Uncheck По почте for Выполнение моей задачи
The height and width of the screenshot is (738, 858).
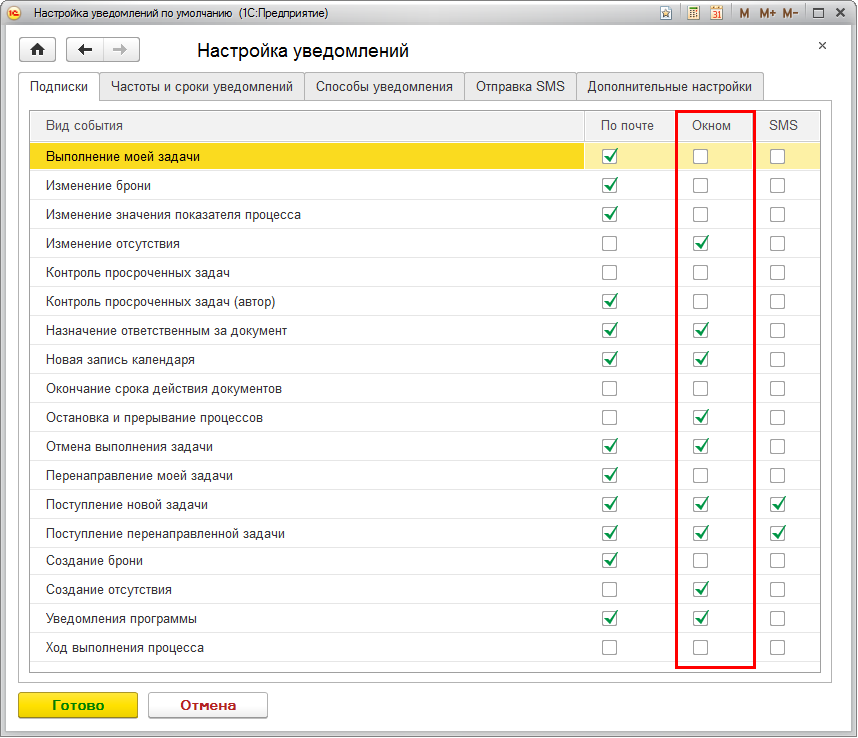pos(610,156)
